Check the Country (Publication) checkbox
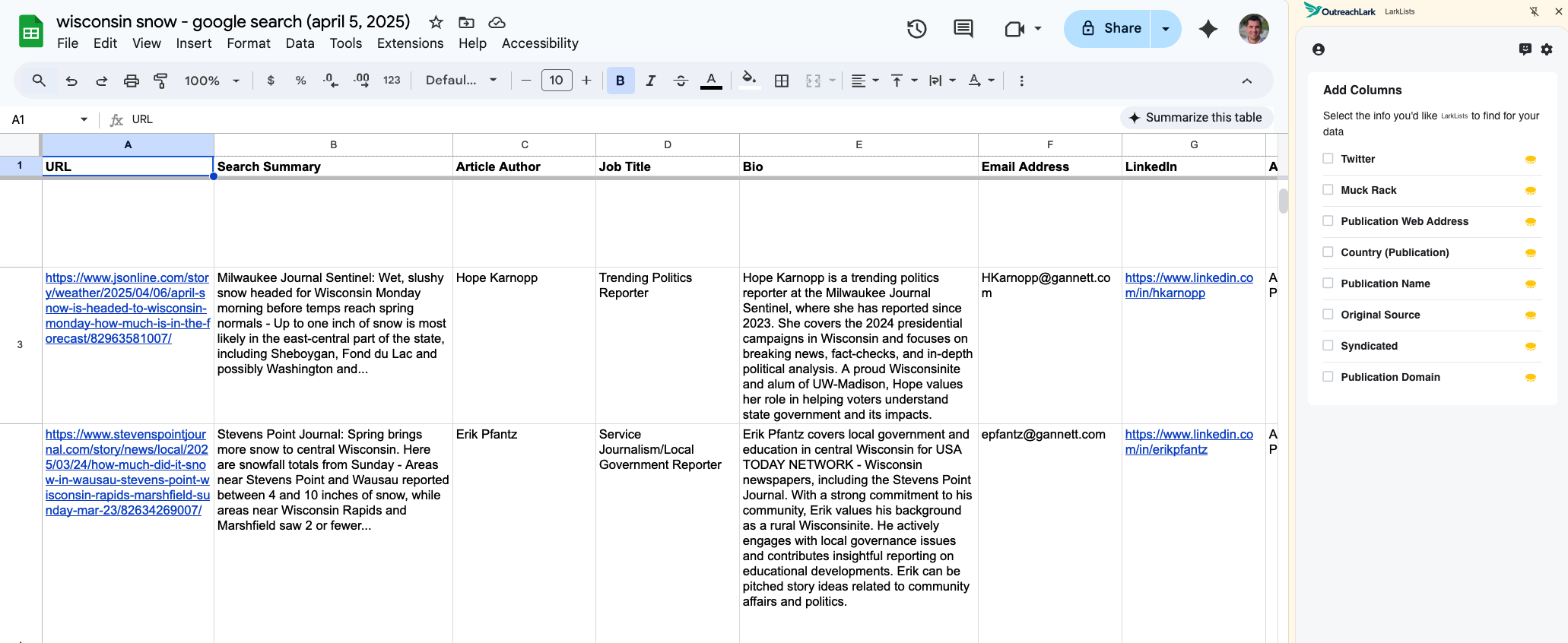 (x=1328, y=252)
